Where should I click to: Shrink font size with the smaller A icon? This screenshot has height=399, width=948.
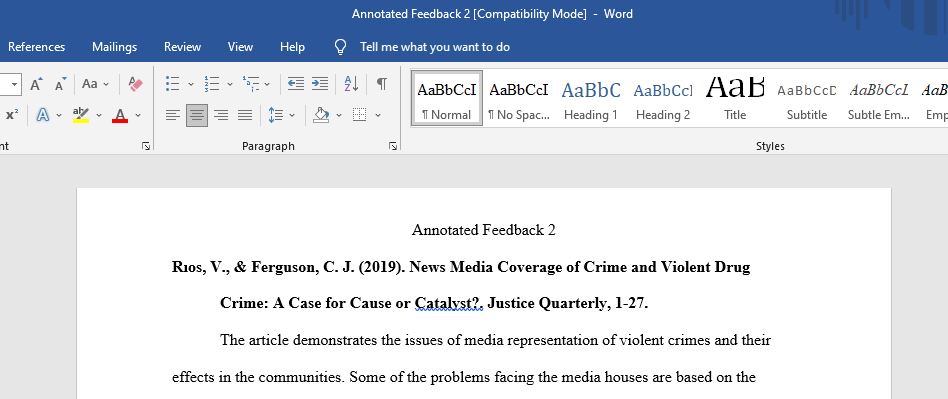pyautogui.click(x=60, y=84)
